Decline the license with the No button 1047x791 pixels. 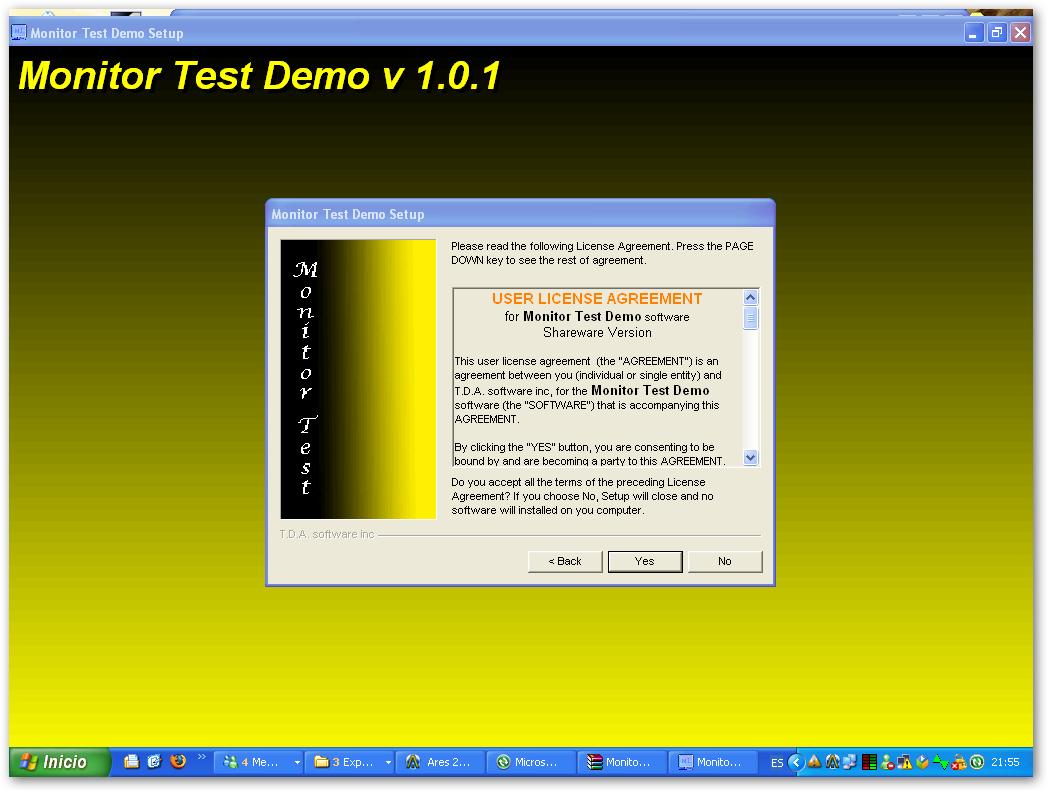[x=724, y=561]
